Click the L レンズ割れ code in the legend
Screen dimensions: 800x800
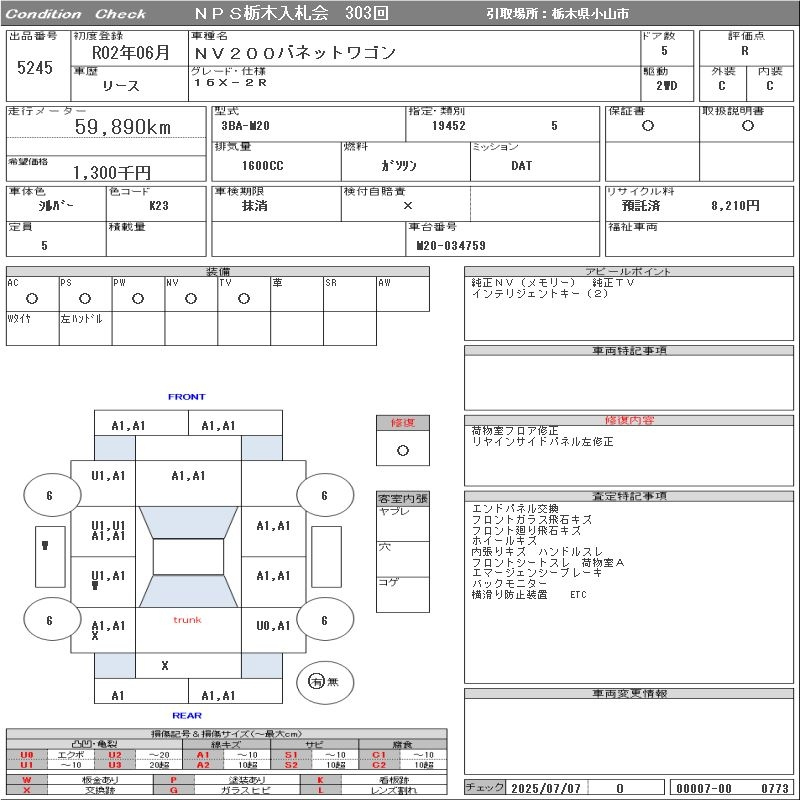pyautogui.click(x=320, y=790)
